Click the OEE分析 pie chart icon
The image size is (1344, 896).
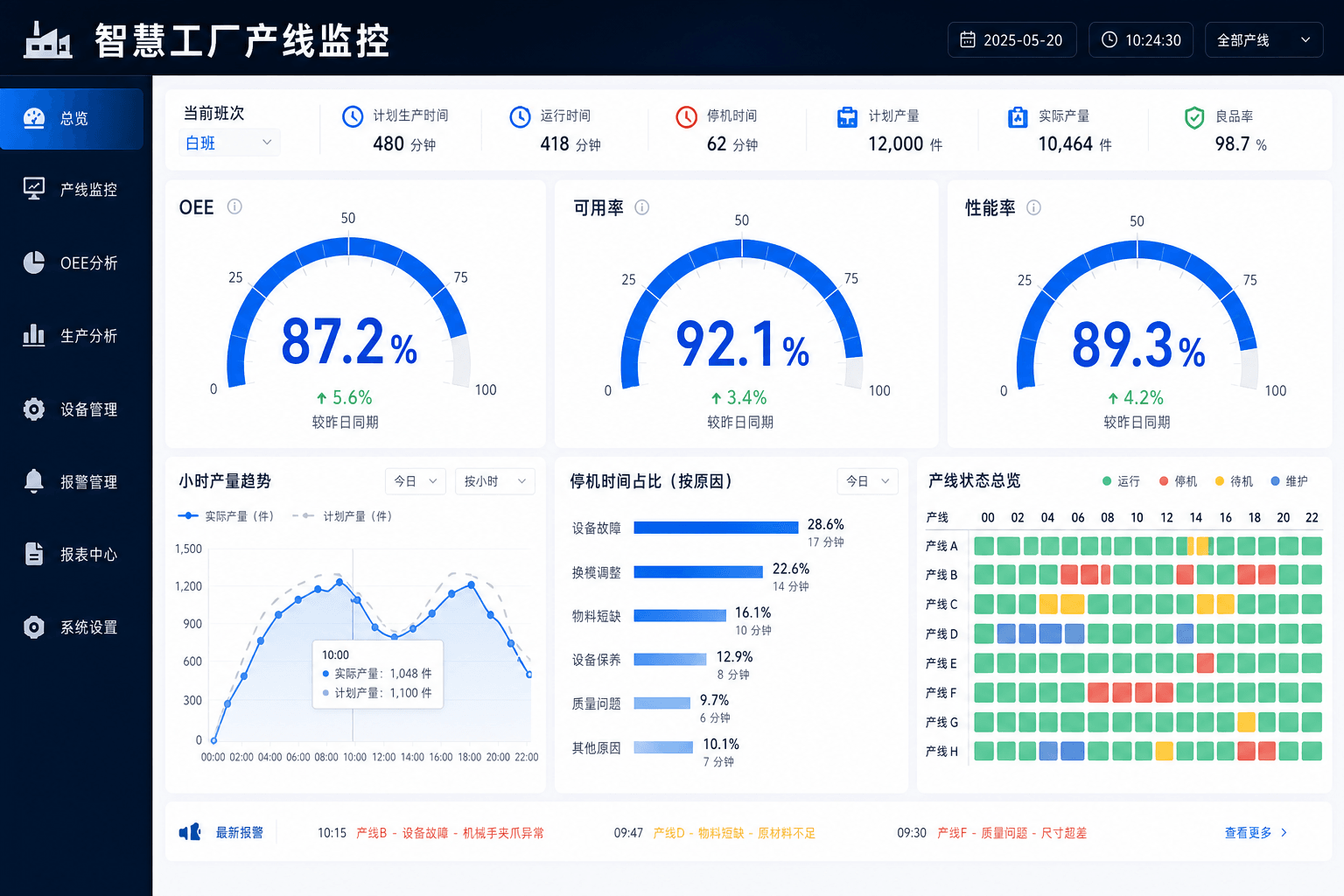tap(34, 262)
